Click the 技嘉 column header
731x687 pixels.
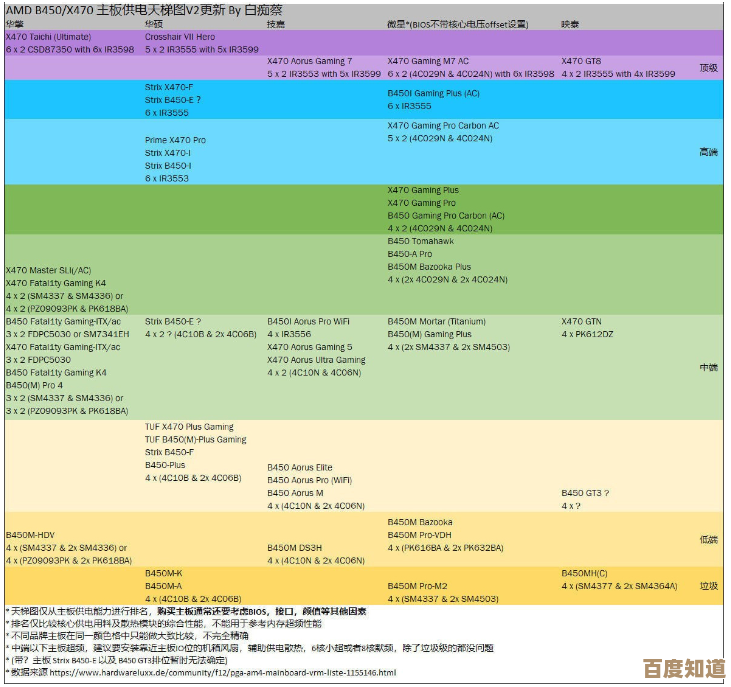tap(275, 23)
